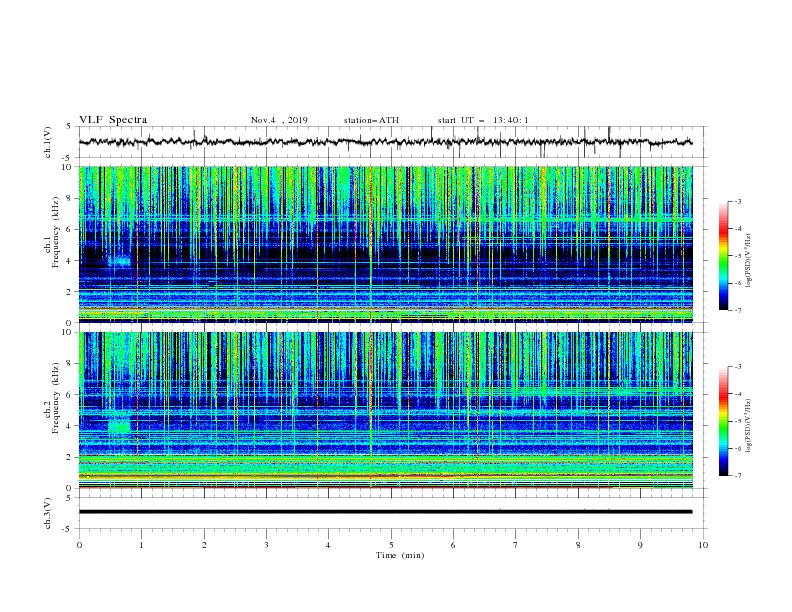The width and height of the screenshot is (792, 612).
Task: Click the last time axis tick label "10"
Action: 703,545
